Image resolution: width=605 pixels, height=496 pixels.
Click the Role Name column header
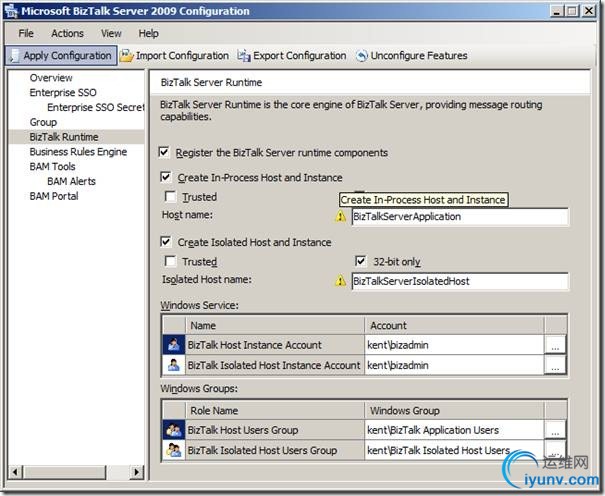tap(275, 410)
